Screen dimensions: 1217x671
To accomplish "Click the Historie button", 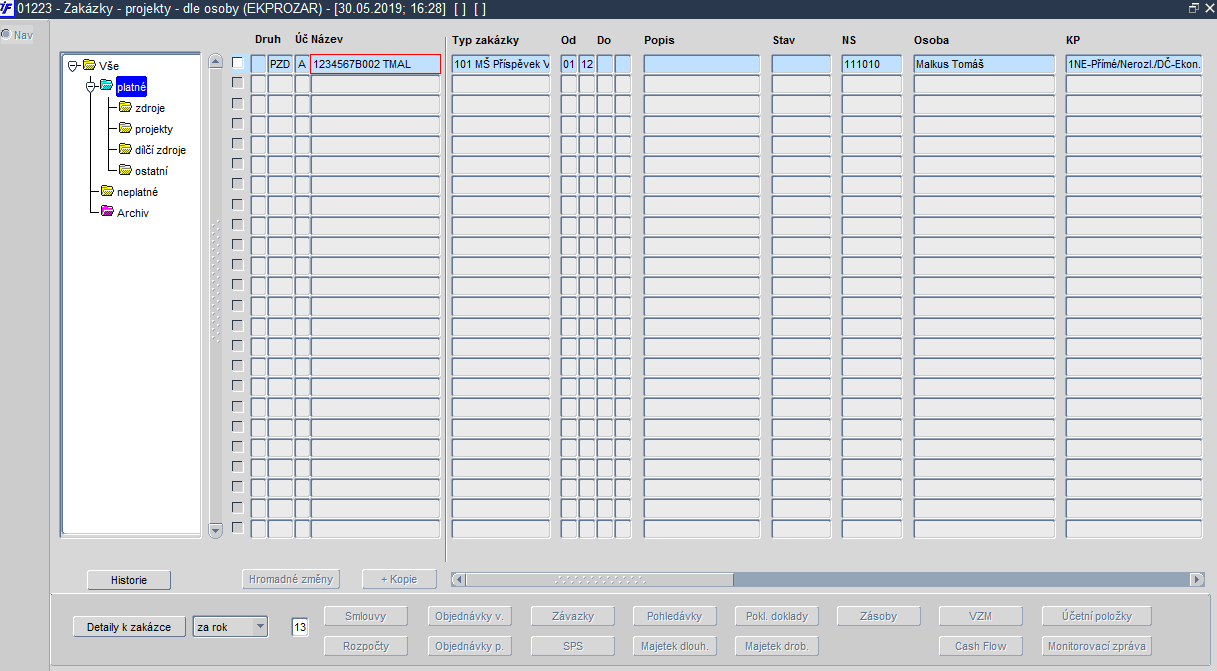I will click(x=129, y=580).
